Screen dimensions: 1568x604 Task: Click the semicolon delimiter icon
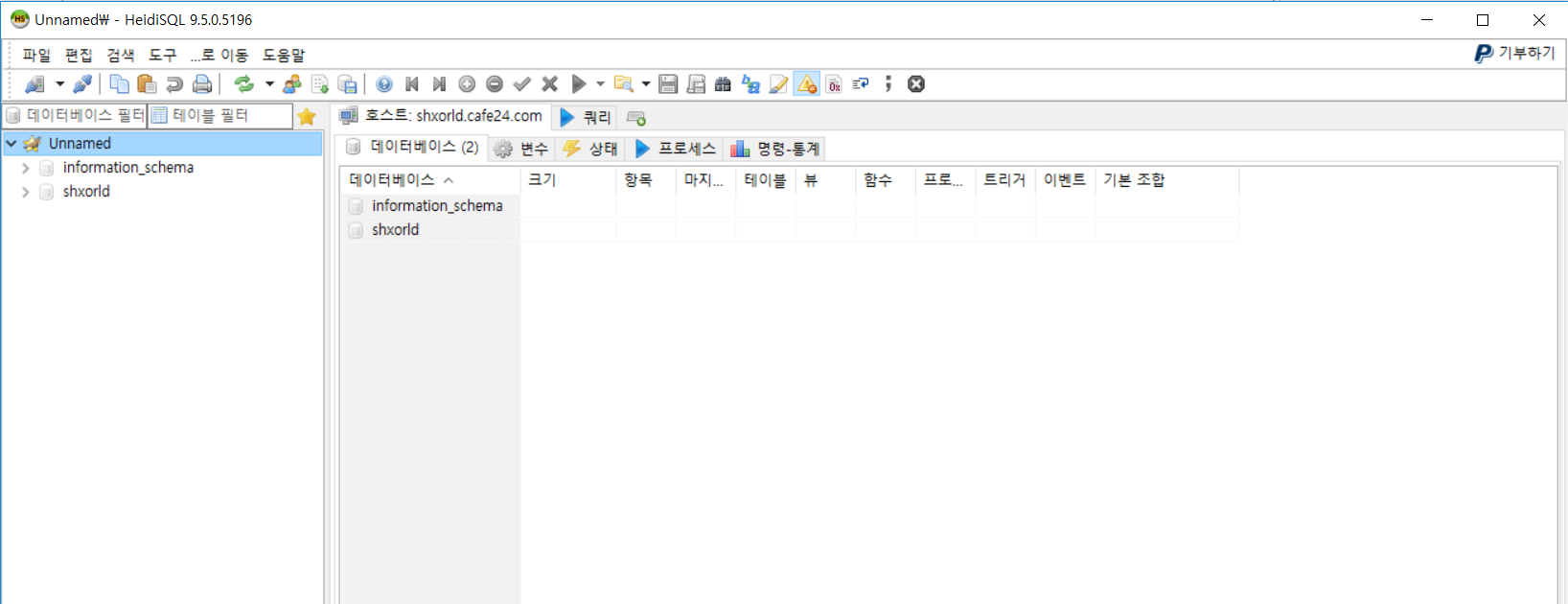coord(888,84)
